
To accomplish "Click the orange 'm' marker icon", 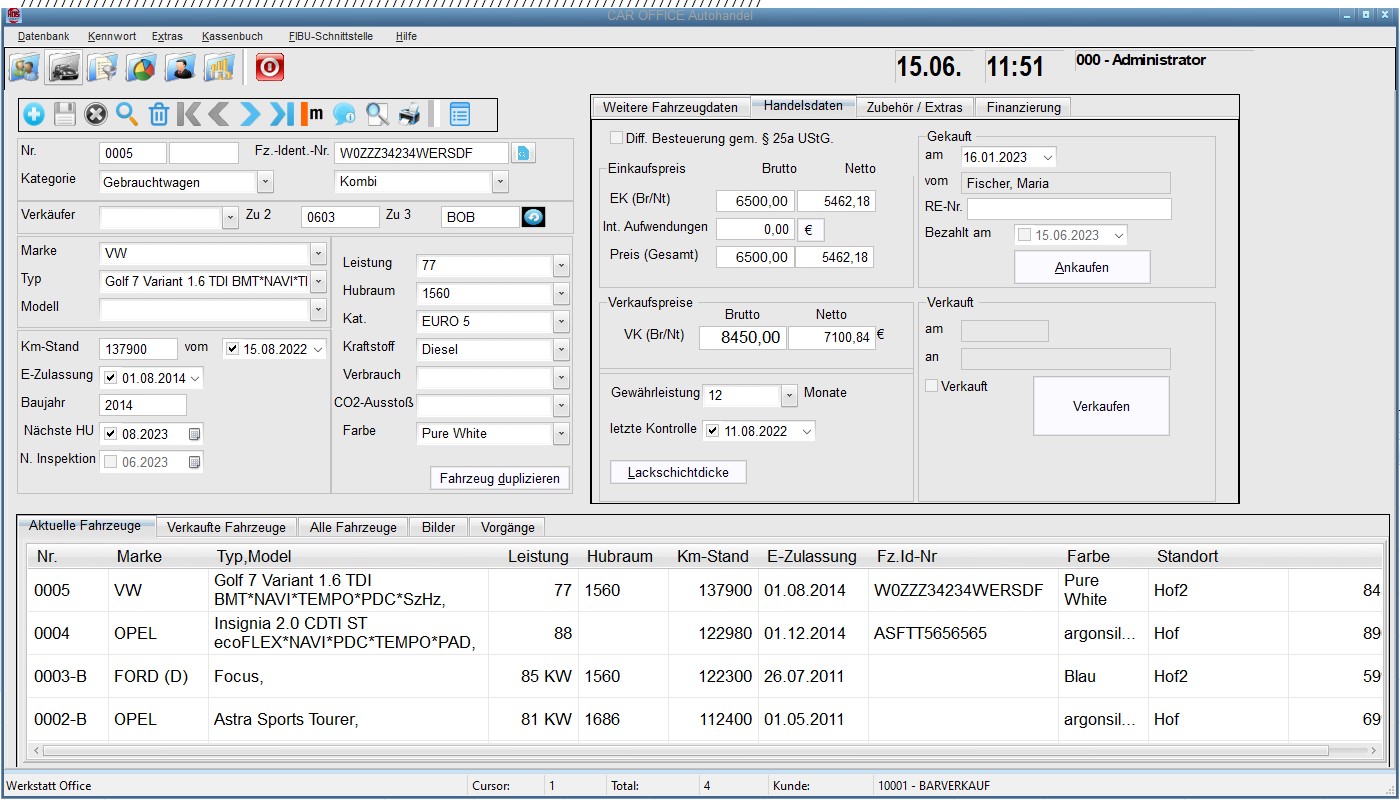I will click(313, 114).
